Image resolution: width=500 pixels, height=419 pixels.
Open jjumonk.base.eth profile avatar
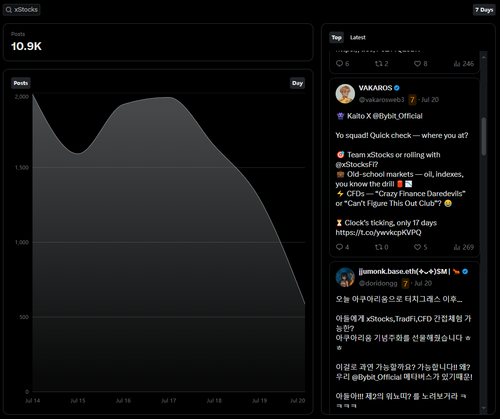tap(345, 277)
